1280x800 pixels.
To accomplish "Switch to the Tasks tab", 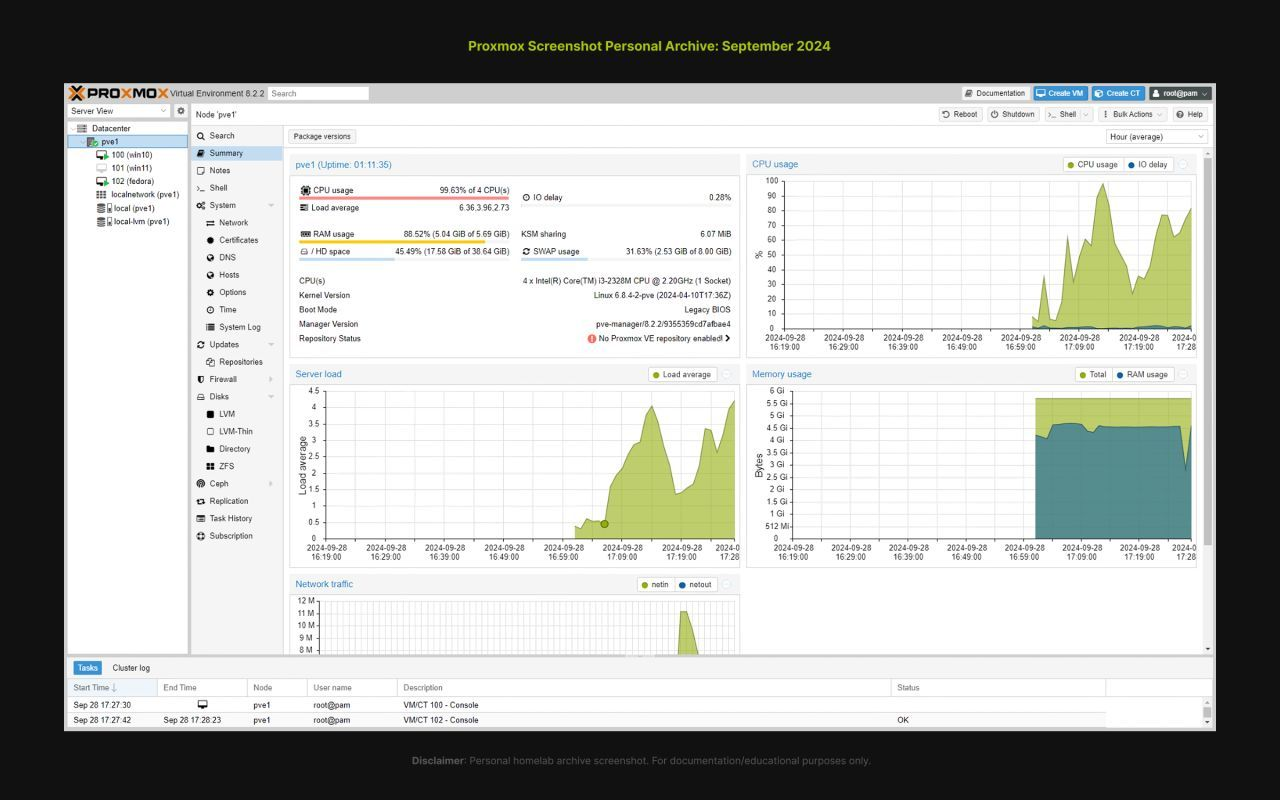I will coord(88,668).
